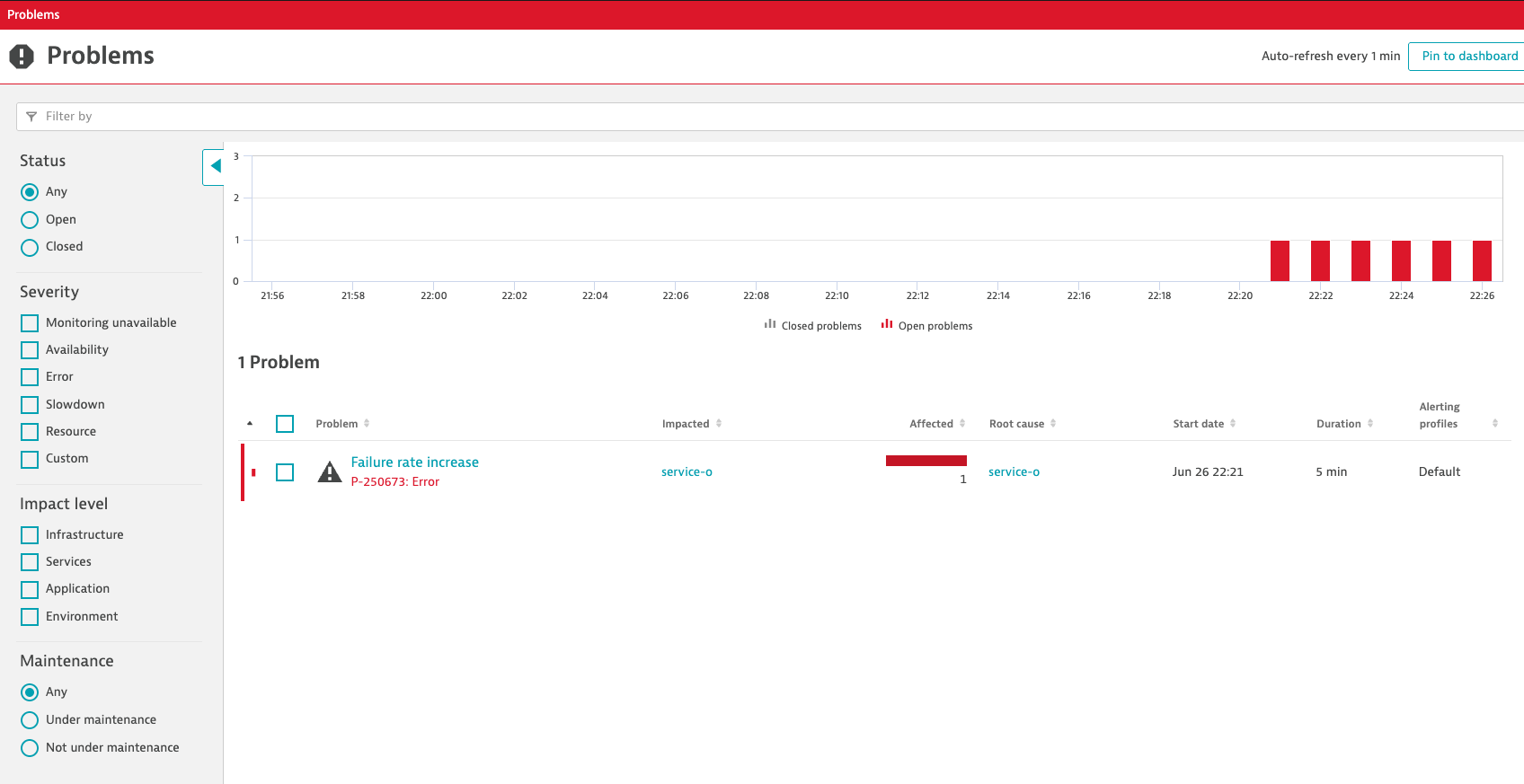The height and width of the screenshot is (784, 1524).
Task: Sort by Duration column arrows
Action: [x=1370, y=424]
